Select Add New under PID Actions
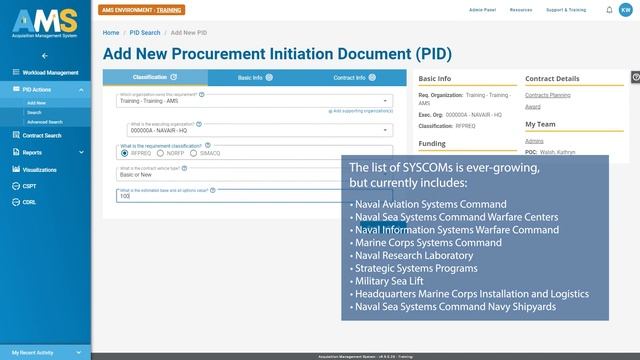640x360 pixels. [x=36, y=103]
